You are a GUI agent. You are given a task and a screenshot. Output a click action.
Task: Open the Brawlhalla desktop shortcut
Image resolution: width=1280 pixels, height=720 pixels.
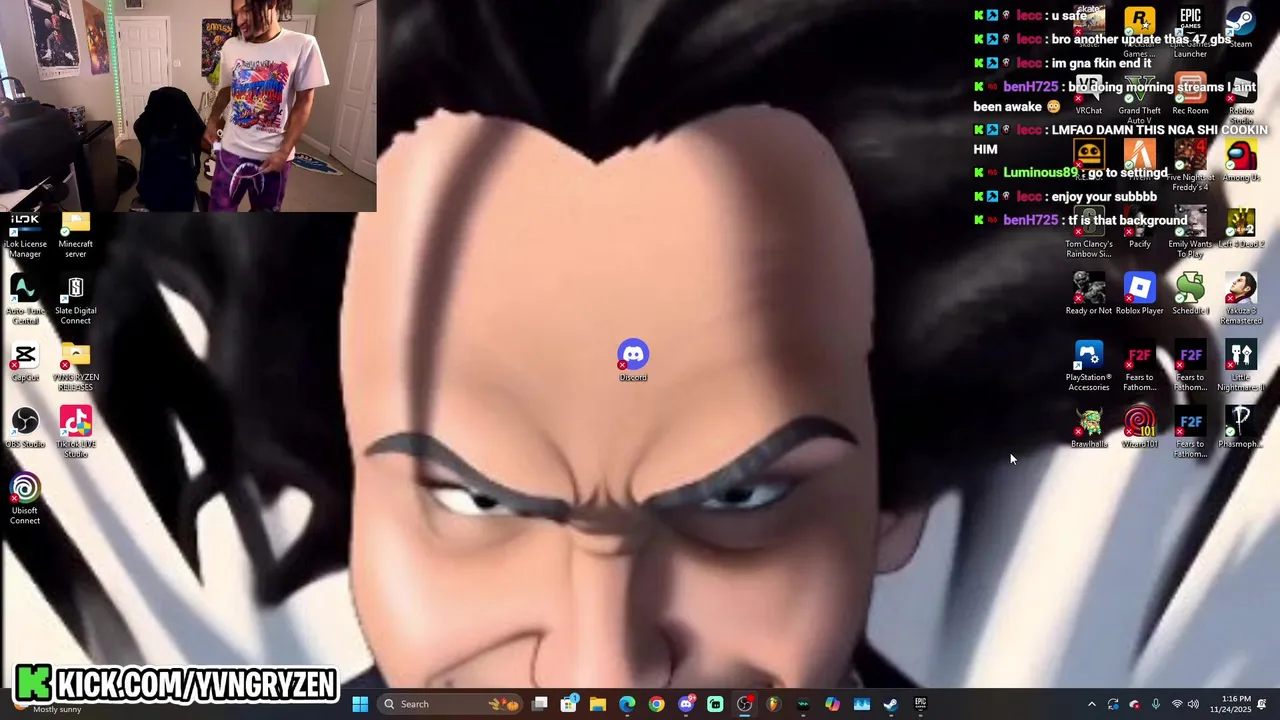coord(1088,428)
